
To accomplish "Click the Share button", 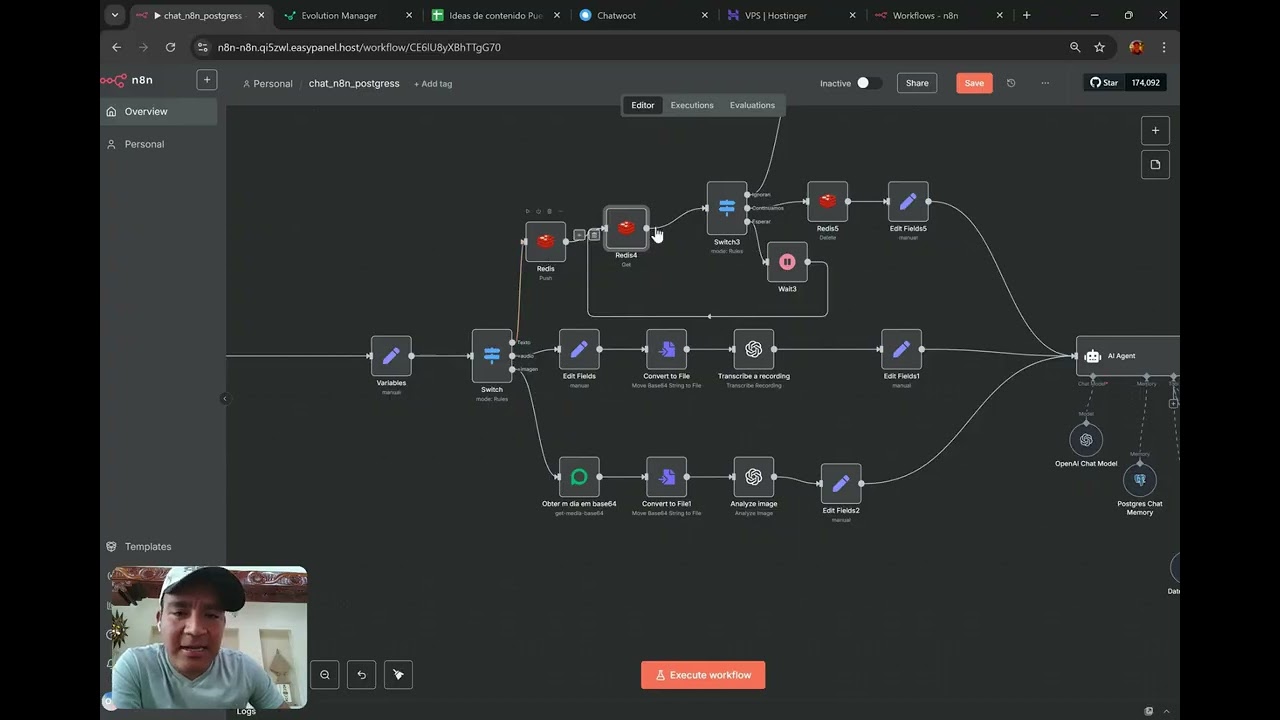I will coord(917,83).
